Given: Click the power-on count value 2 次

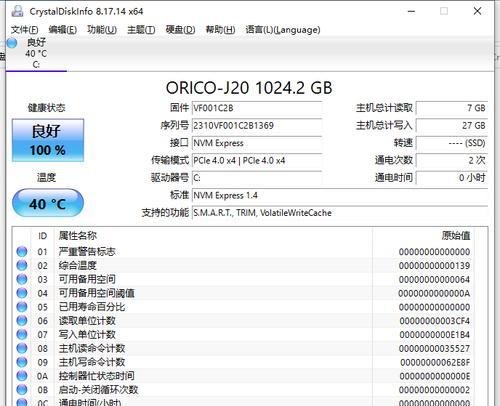Looking at the screenshot, I should point(452,160).
